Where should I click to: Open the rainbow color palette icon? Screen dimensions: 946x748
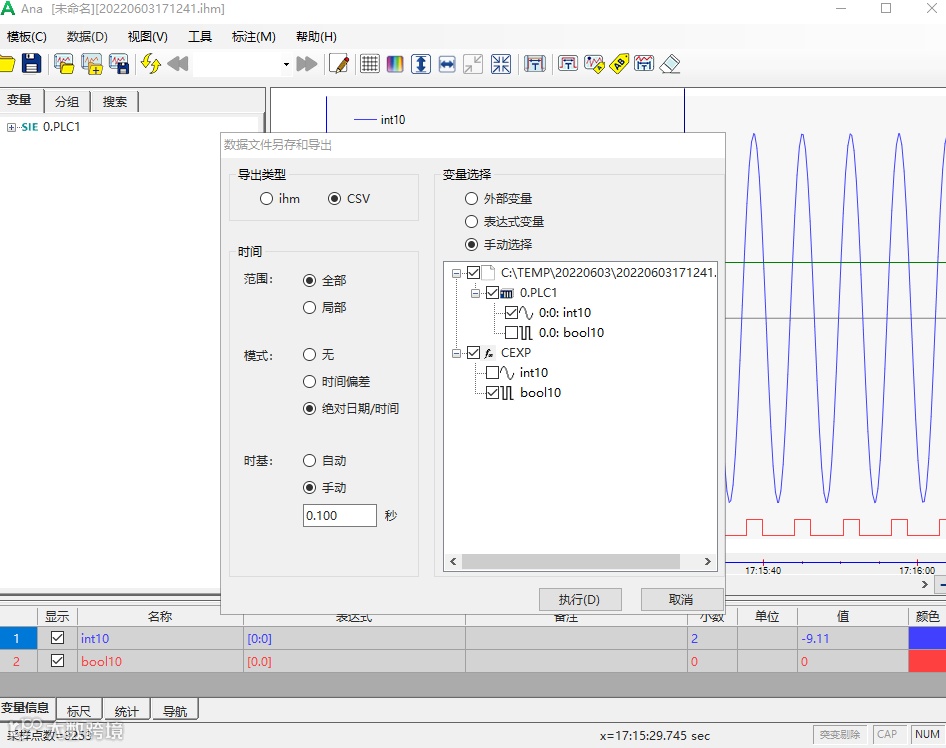[395, 63]
